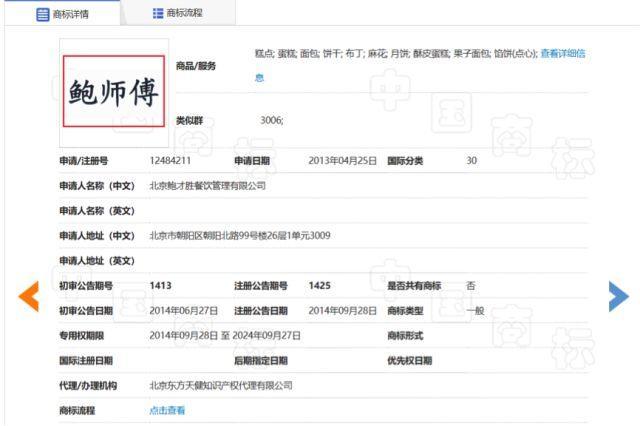The image size is (640, 426).
Task: Click the blue next arrow
Action: click(x=619, y=296)
